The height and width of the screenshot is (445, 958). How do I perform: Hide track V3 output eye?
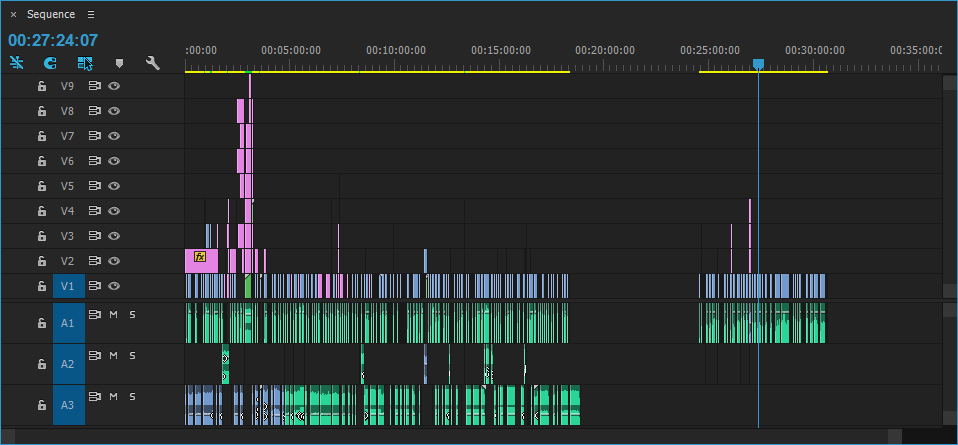click(114, 236)
